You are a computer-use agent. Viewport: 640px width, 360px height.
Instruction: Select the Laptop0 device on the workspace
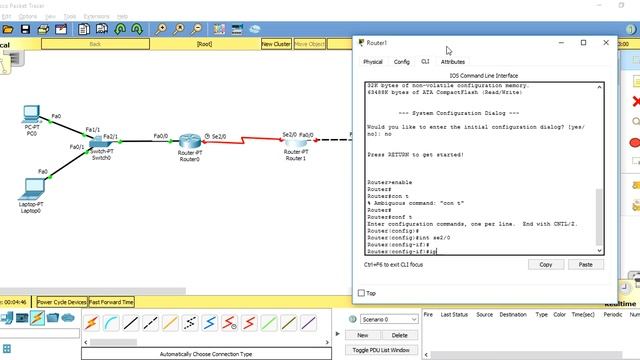[x=32, y=189]
